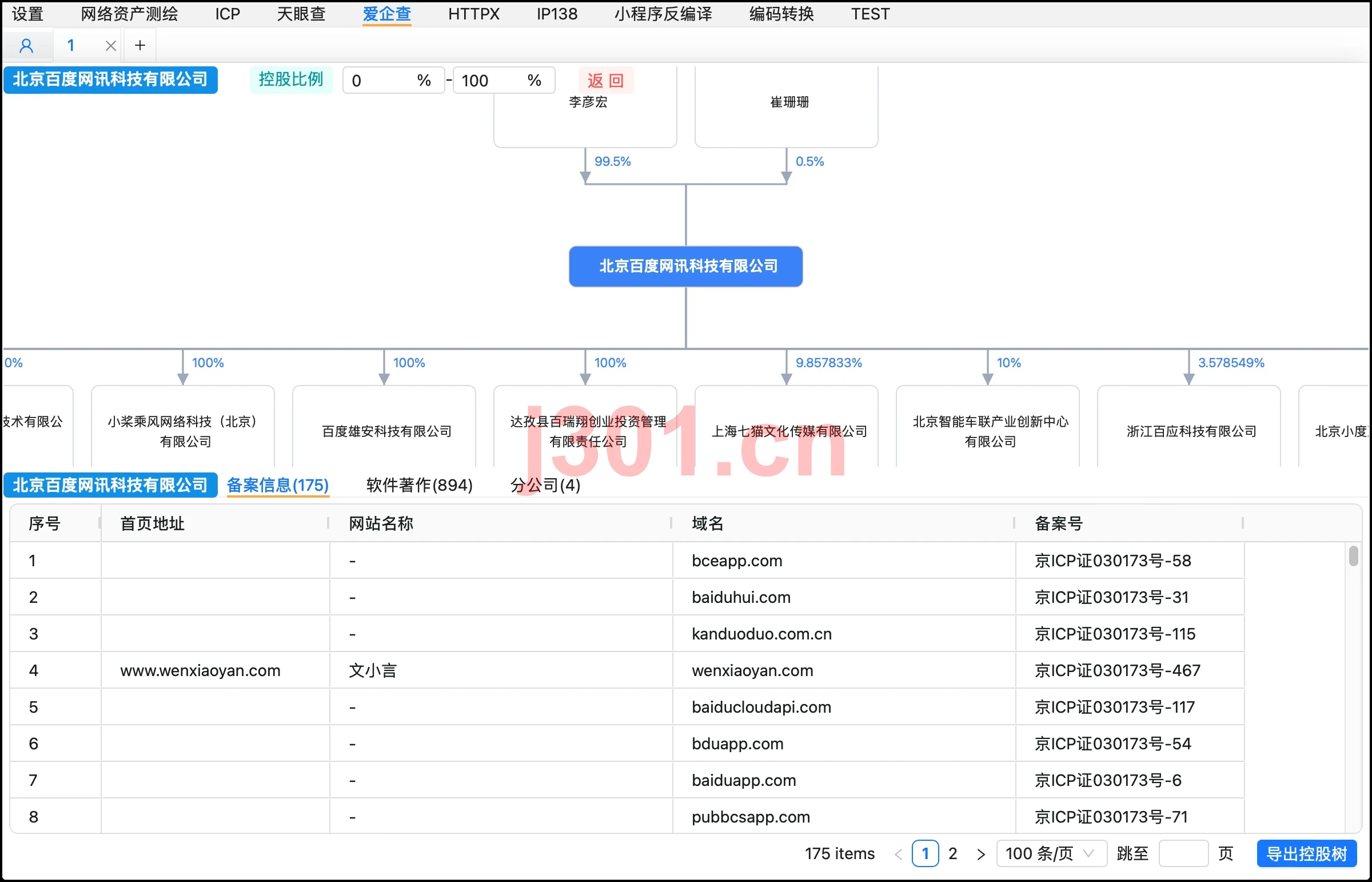Click record number 京ICP证030173号-117
Viewport: 1372px width, 882px height.
coord(1114,708)
